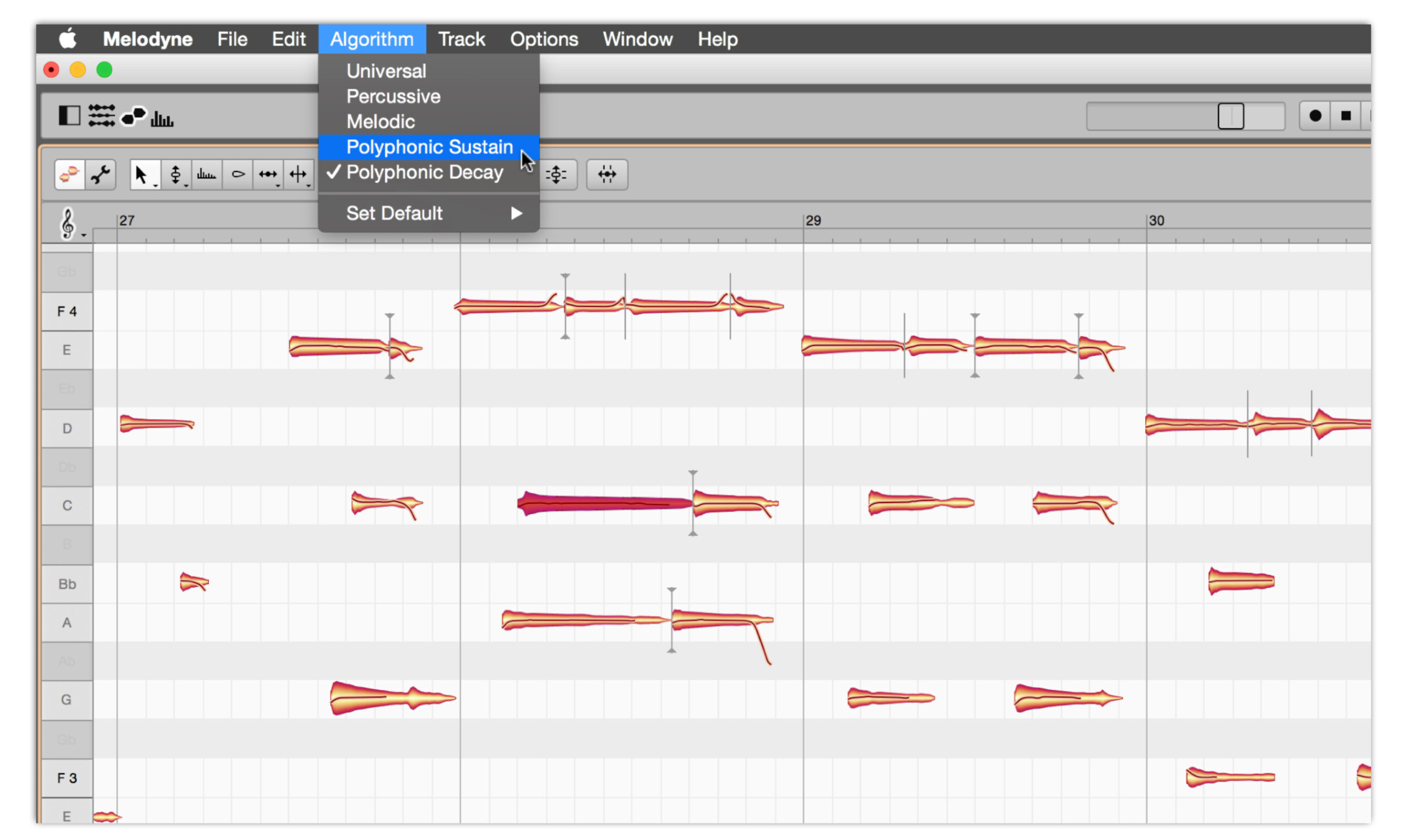Open the treble clef scale dropdown
This screenshot has width=1410, height=840.
(72, 223)
